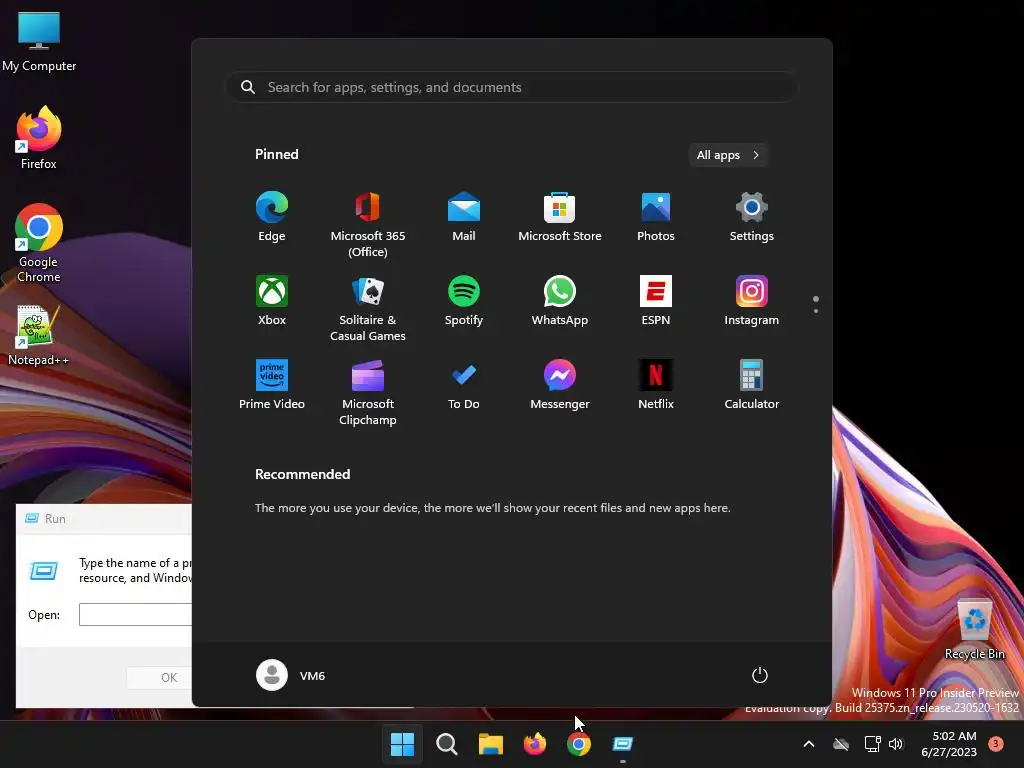This screenshot has width=1024, height=768.
Task: Open the Calculator app
Action: [x=752, y=385]
